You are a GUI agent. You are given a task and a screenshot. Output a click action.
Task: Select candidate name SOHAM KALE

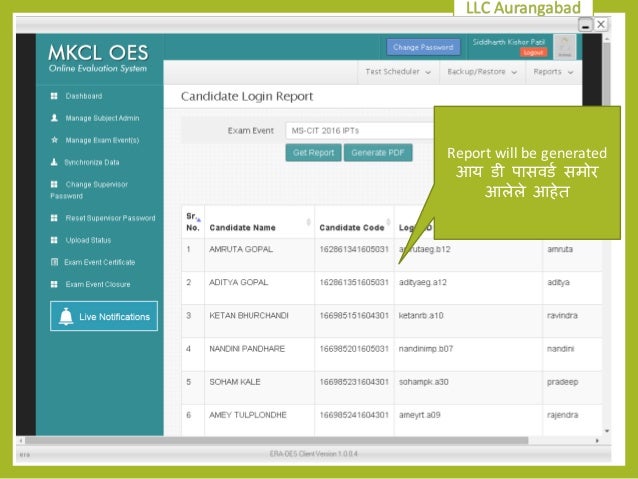point(235,382)
